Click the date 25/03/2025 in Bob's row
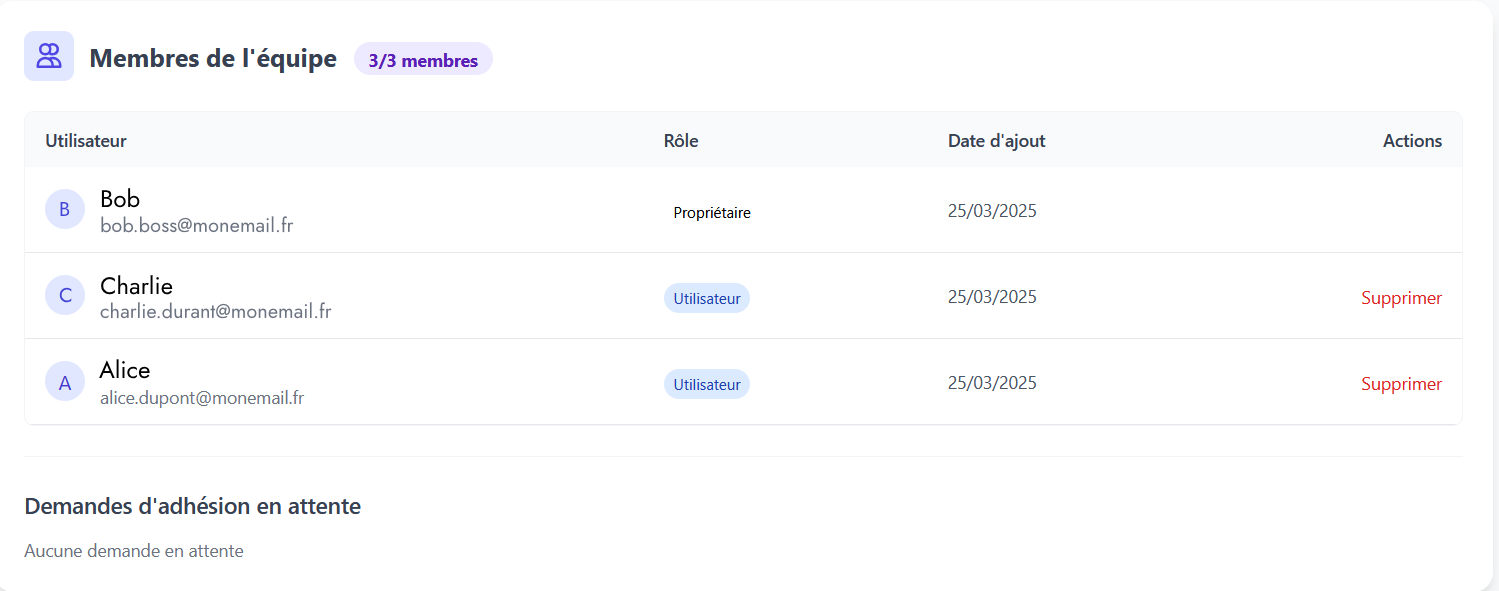 tap(992, 211)
